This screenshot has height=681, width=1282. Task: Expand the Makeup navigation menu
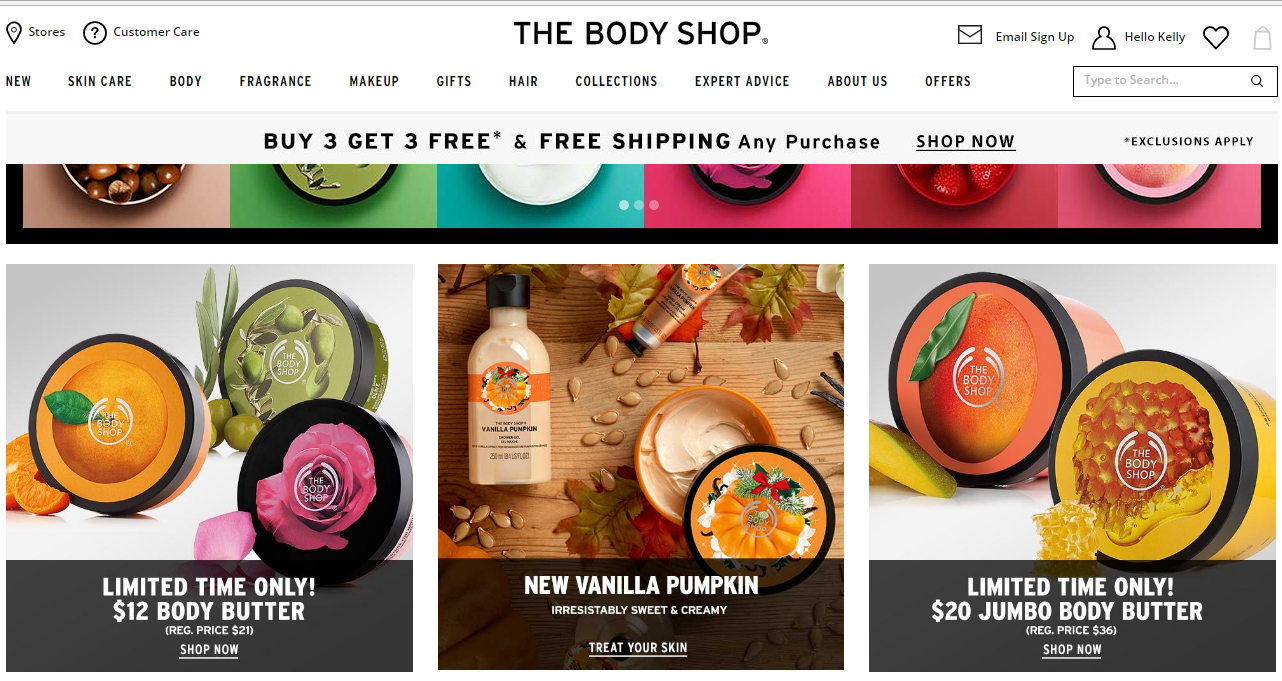pos(374,81)
